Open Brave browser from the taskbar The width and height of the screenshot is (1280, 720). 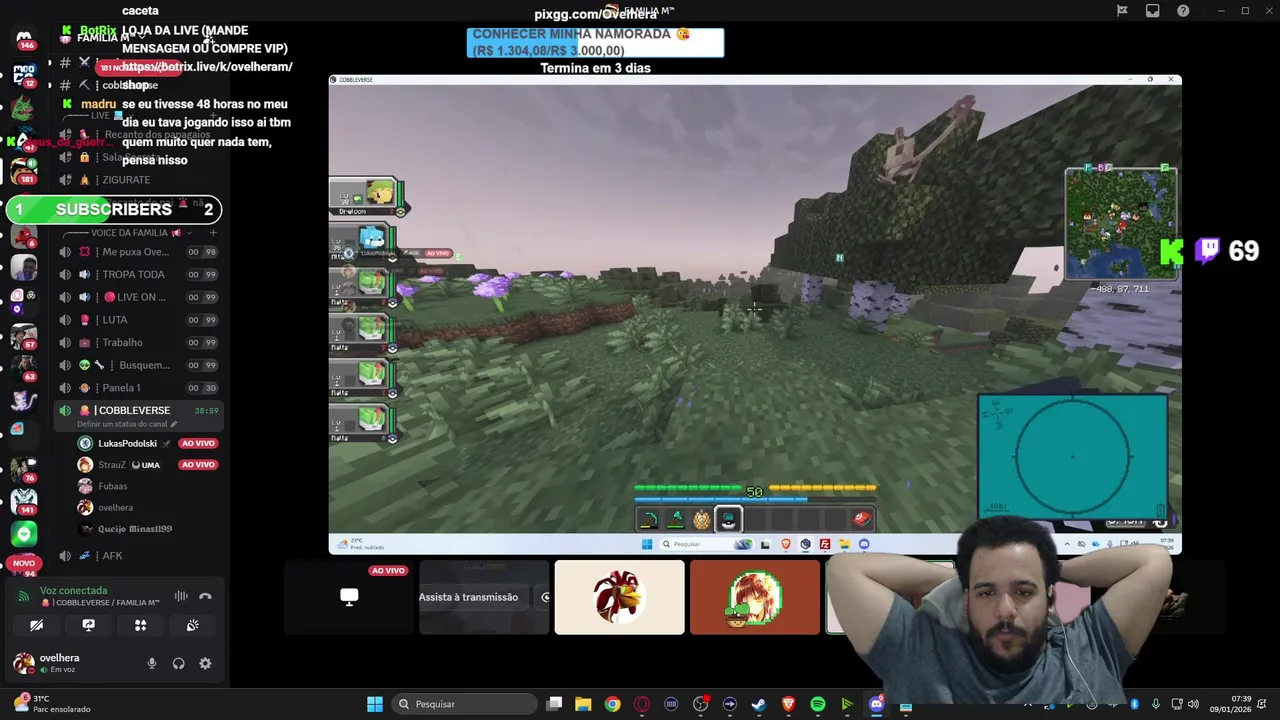point(788,704)
